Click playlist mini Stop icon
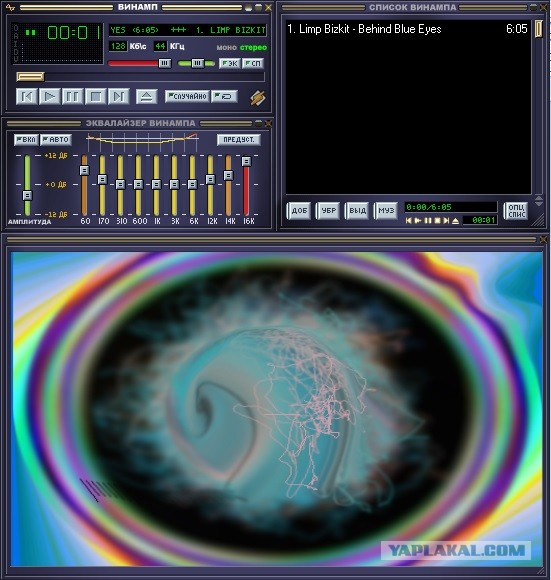 tap(437, 220)
